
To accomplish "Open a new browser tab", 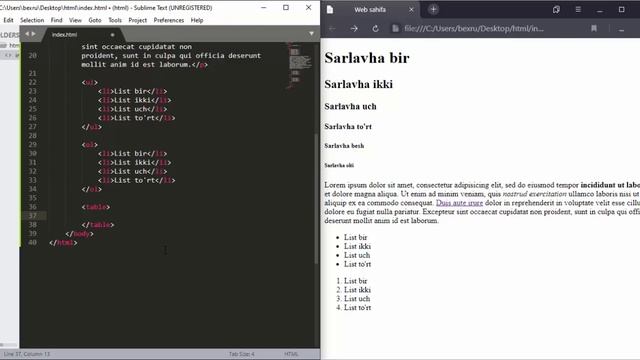I will 433,9.
